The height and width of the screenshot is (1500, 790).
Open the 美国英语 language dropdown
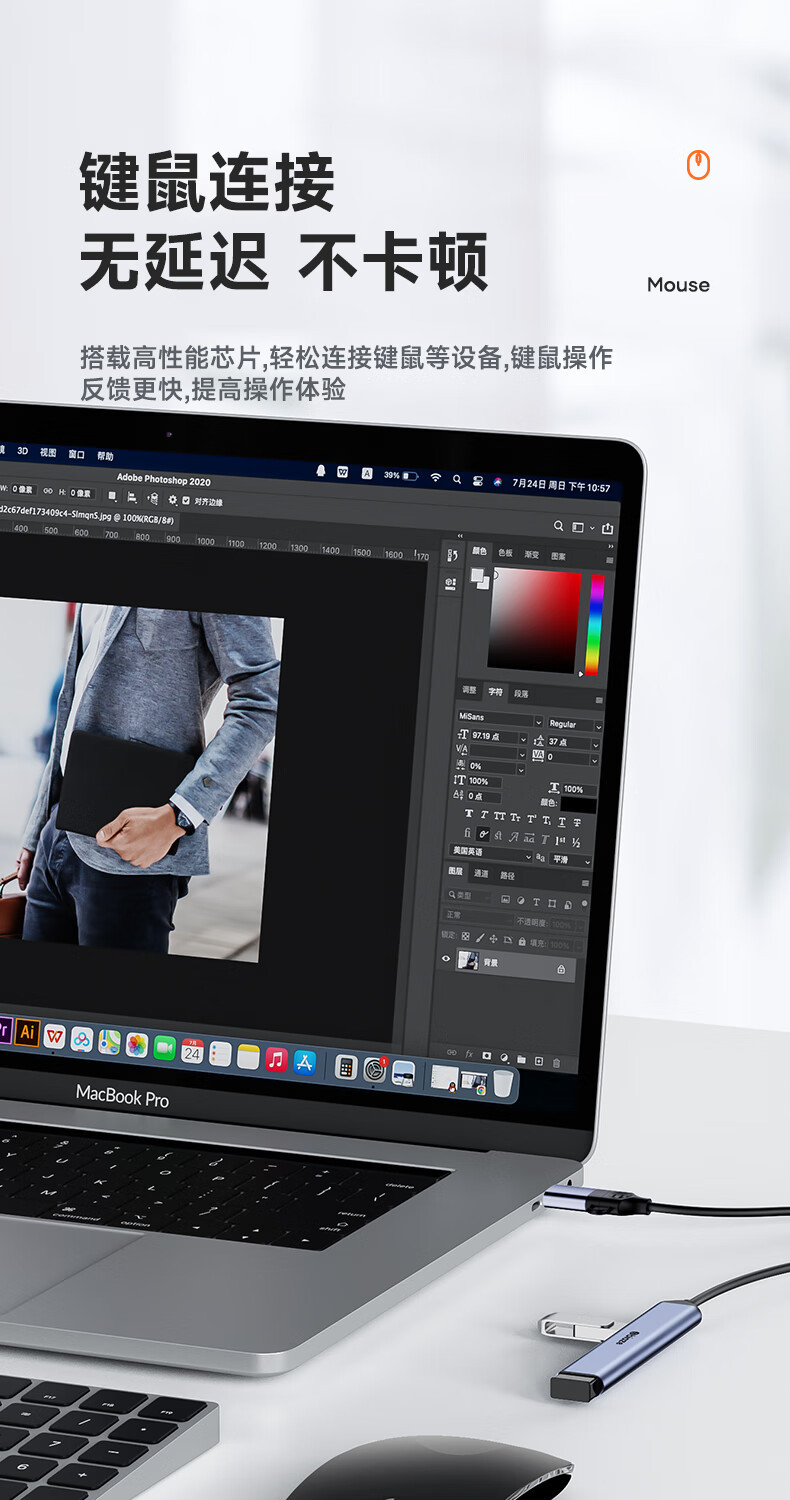(x=492, y=852)
